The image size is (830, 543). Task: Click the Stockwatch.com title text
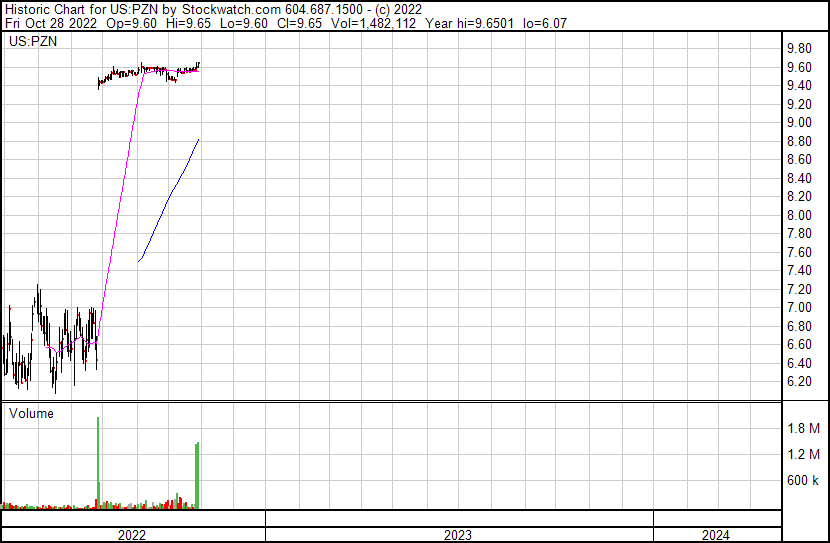pos(231,10)
